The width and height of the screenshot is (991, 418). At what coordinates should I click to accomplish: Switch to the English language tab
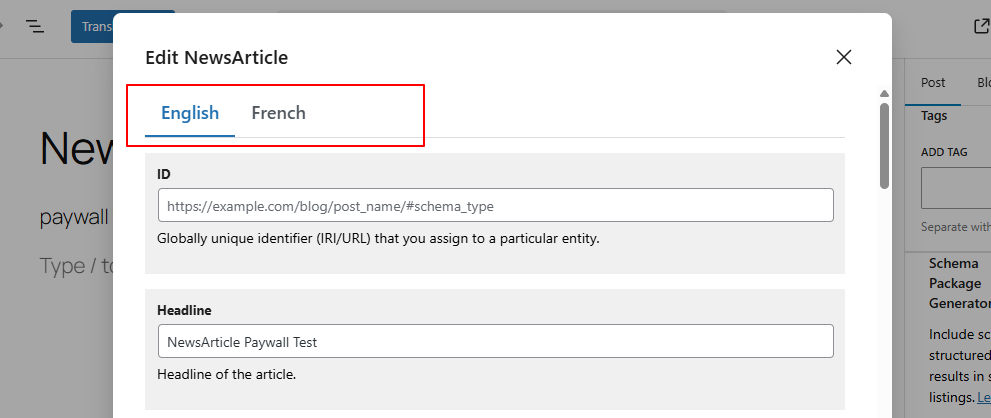coord(190,113)
